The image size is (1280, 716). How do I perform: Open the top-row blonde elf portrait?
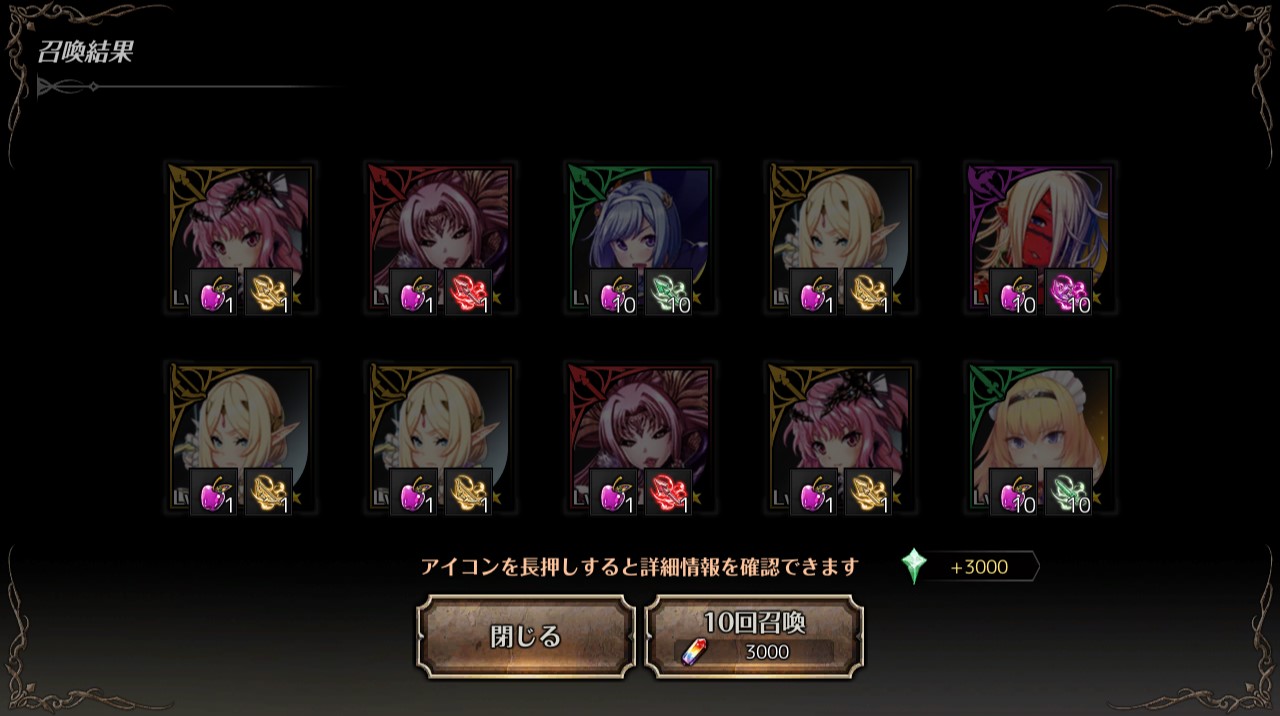click(840, 238)
